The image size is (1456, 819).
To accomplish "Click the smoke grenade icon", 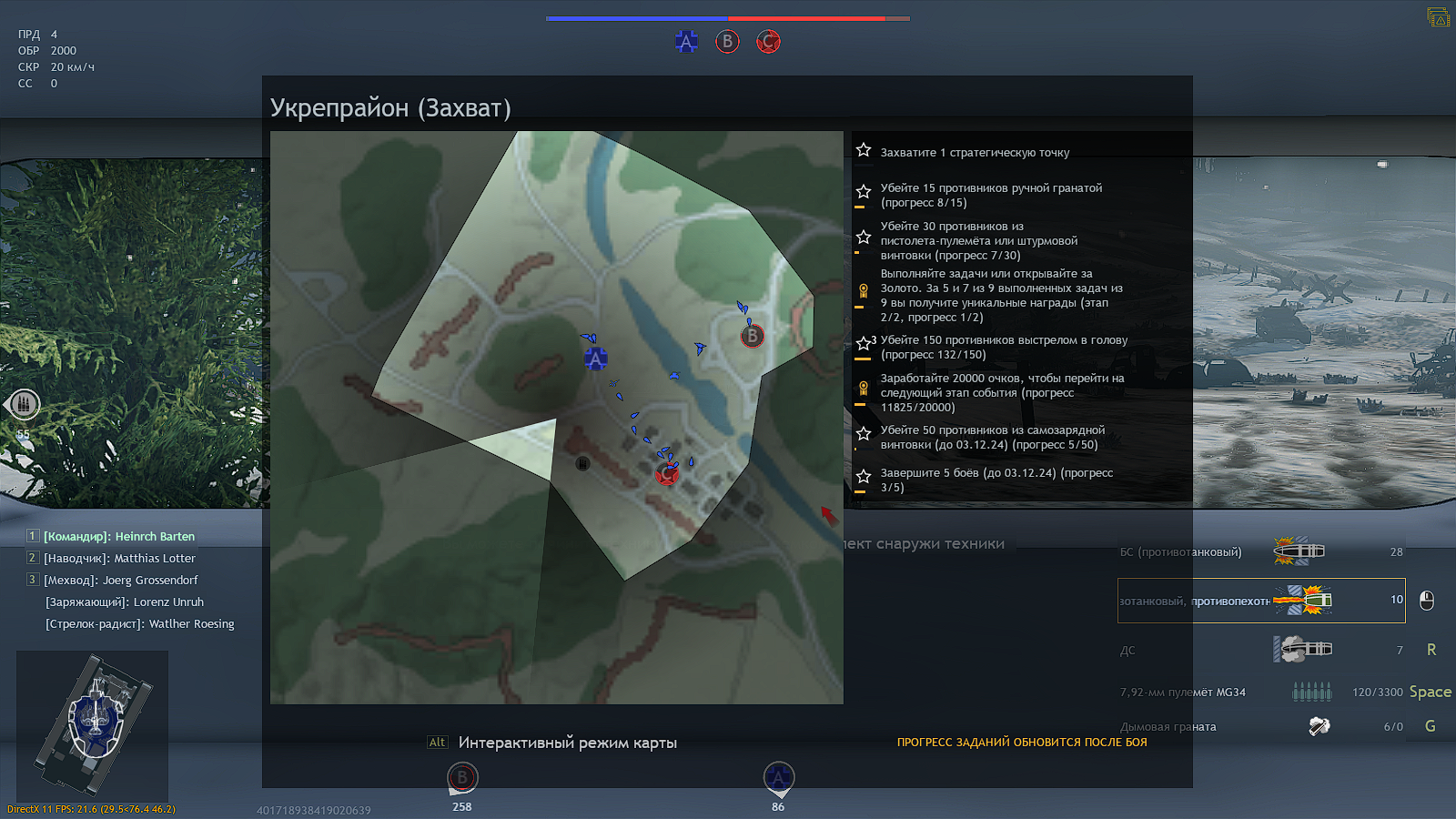I will 1319,726.
